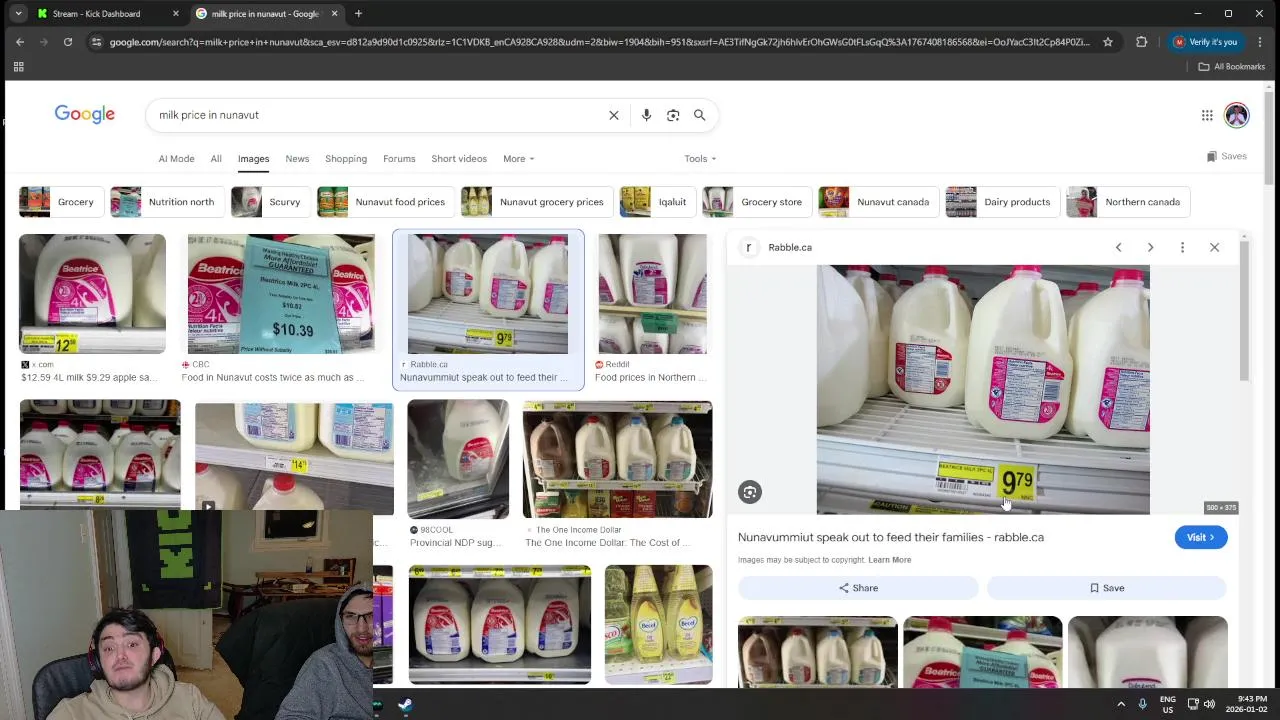Image resolution: width=1280 pixels, height=720 pixels.
Task: Open the Shopping tab
Action: point(346,159)
